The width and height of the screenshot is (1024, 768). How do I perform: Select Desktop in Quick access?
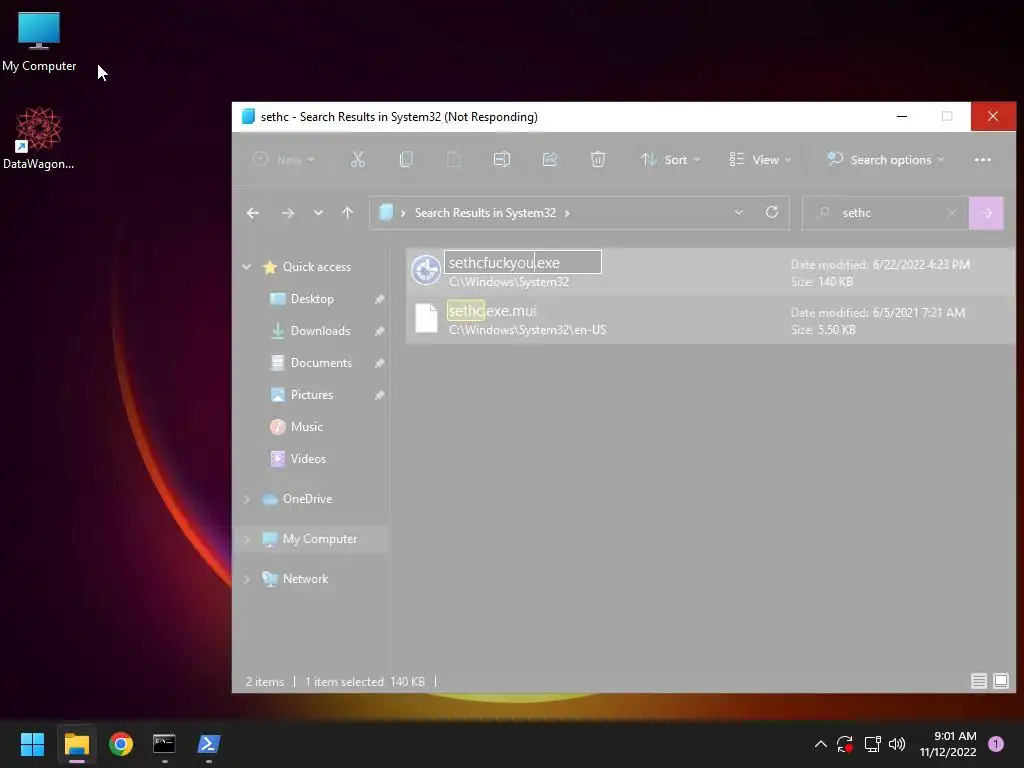(x=312, y=298)
